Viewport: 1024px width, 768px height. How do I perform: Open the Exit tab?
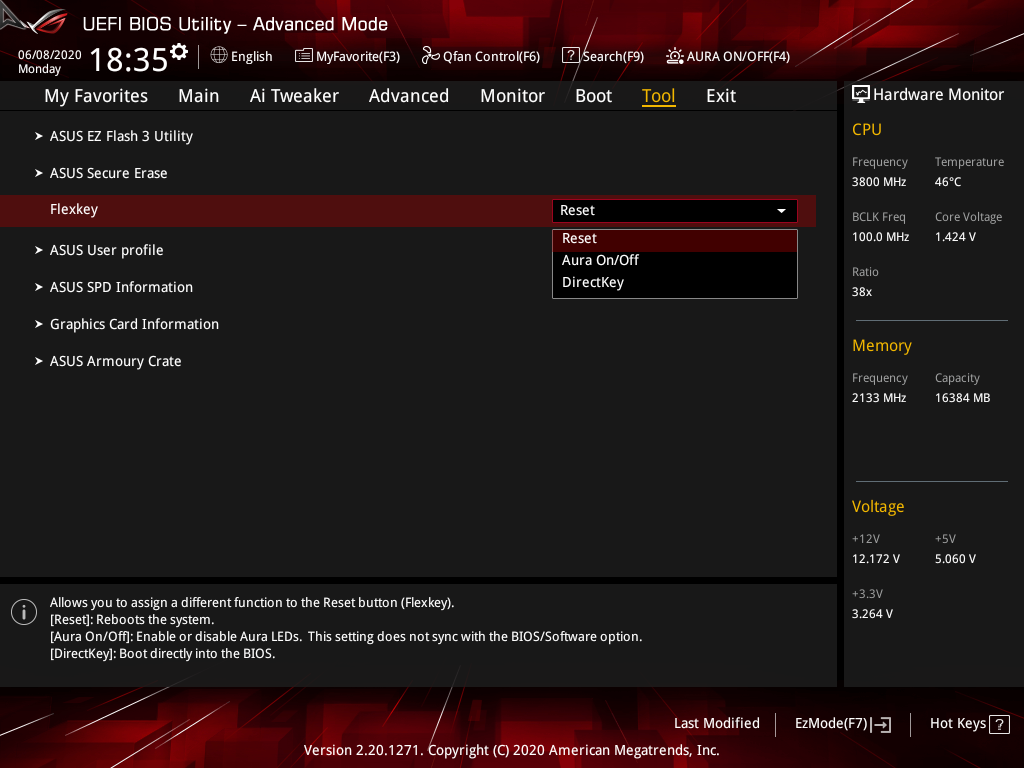[721, 96]
